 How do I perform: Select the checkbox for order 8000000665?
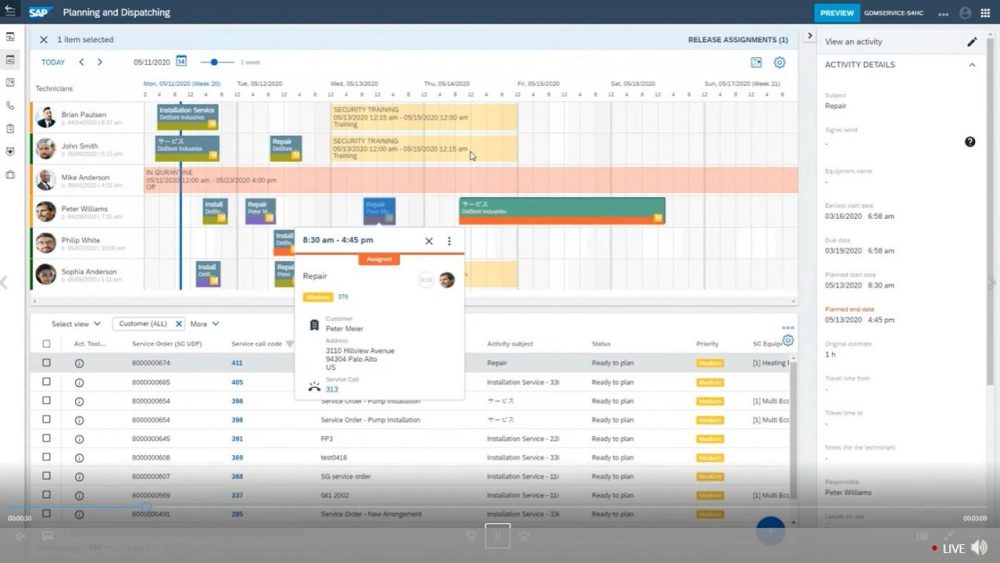pyautogui.click(x=46, y=382)
